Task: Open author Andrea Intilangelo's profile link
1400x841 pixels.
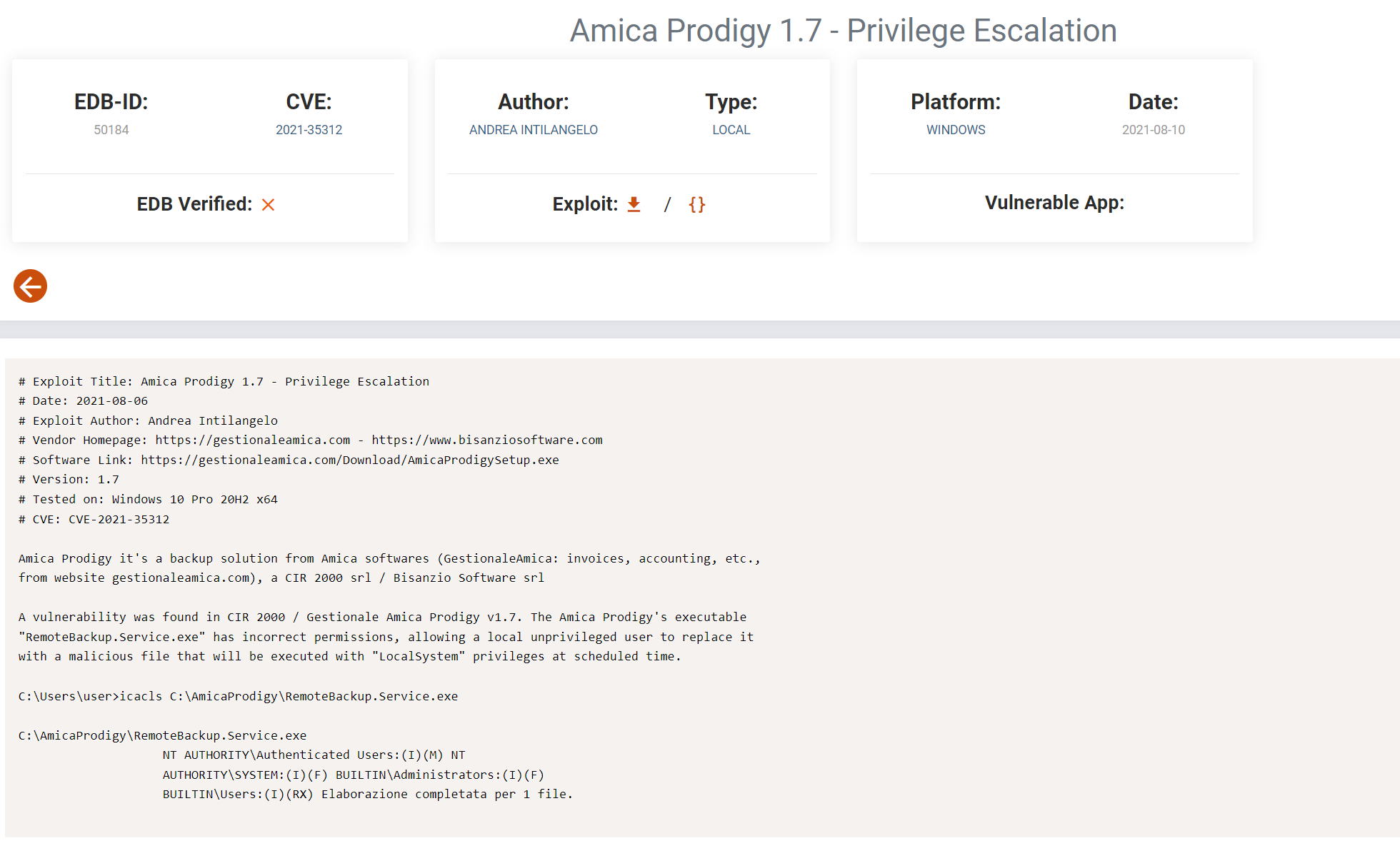Action: point(533,130)
